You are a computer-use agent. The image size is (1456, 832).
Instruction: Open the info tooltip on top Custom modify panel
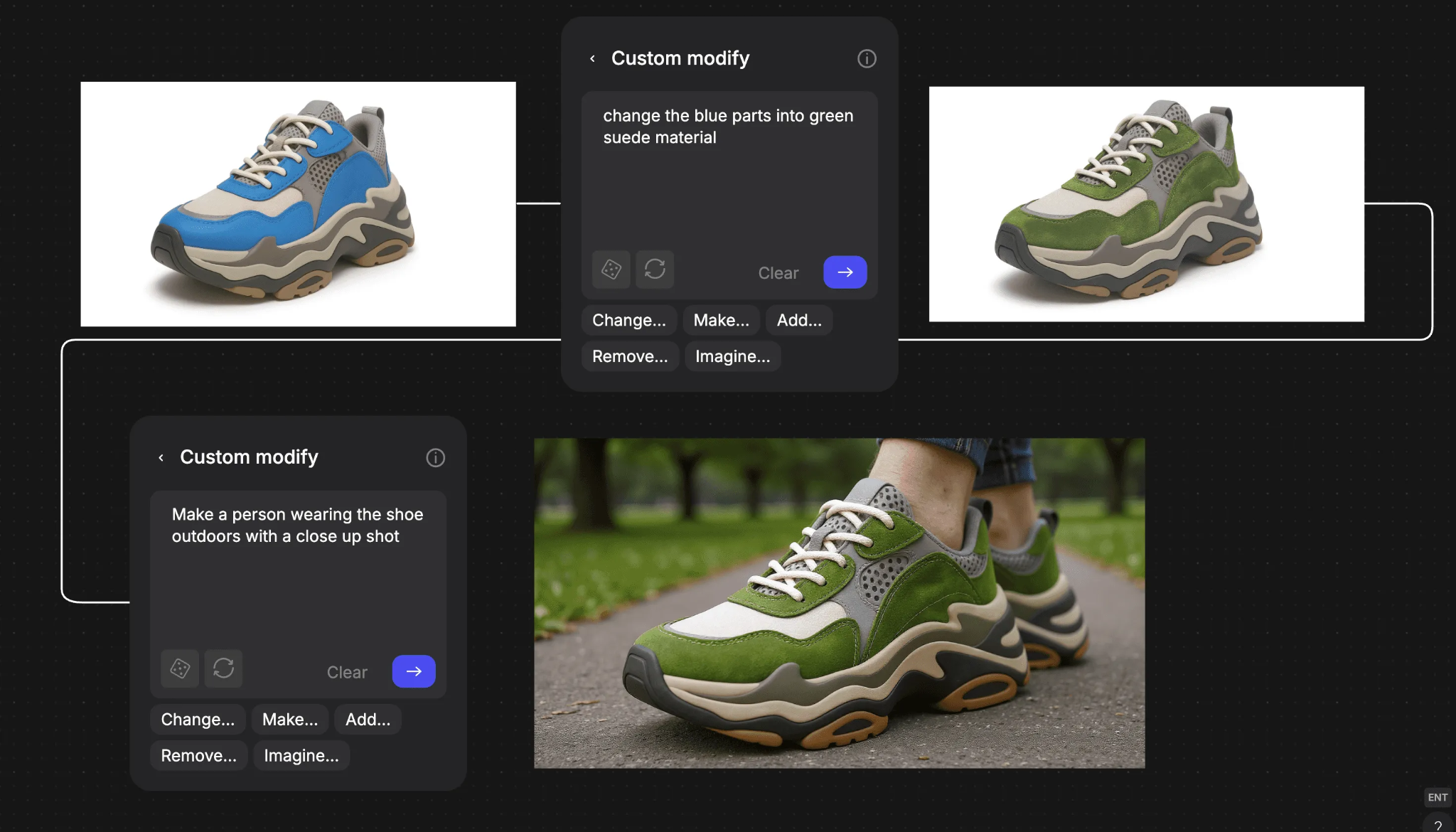[866, 58]
